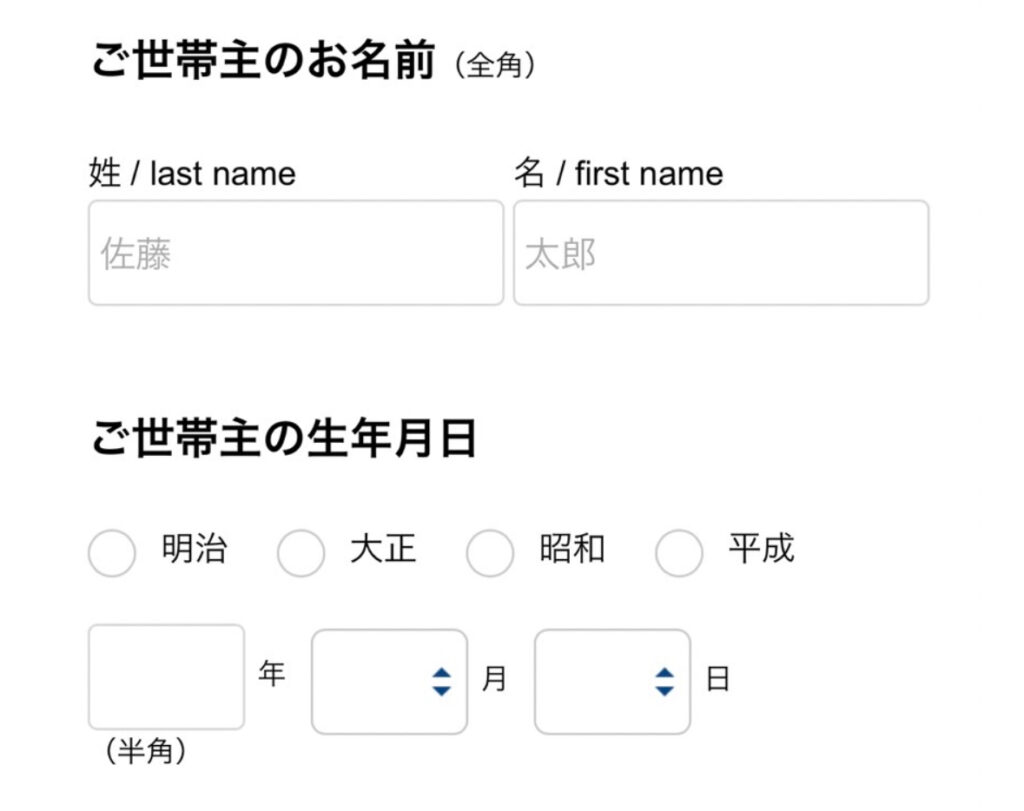This screenshot has width=1024, height=811.
Task: Click the birth year (年) input box
Action: coord(166,677)
